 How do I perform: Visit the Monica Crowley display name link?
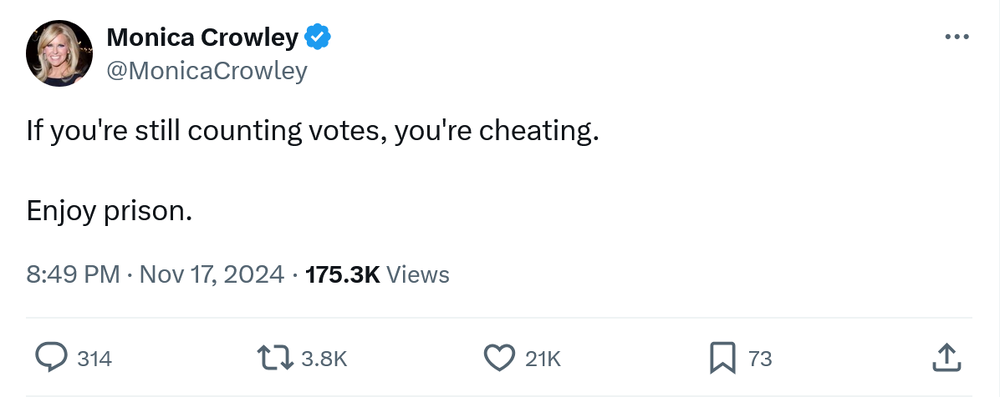tap(202, 38)
